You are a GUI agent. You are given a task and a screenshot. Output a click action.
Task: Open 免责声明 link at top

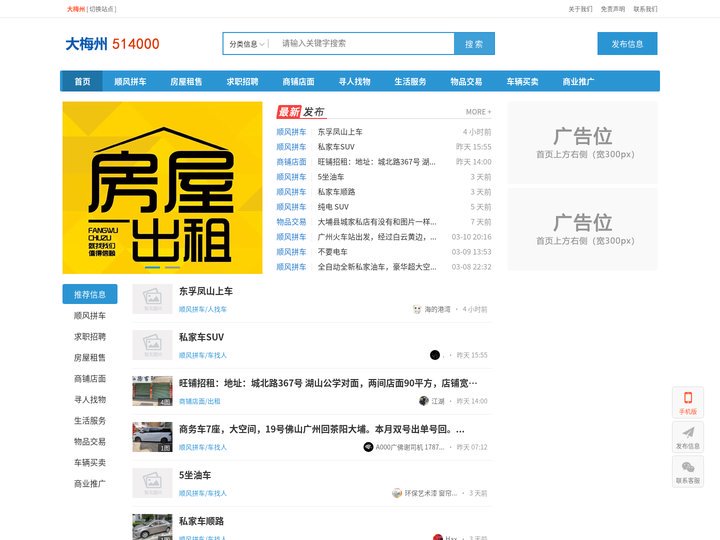tap(613, 9)
